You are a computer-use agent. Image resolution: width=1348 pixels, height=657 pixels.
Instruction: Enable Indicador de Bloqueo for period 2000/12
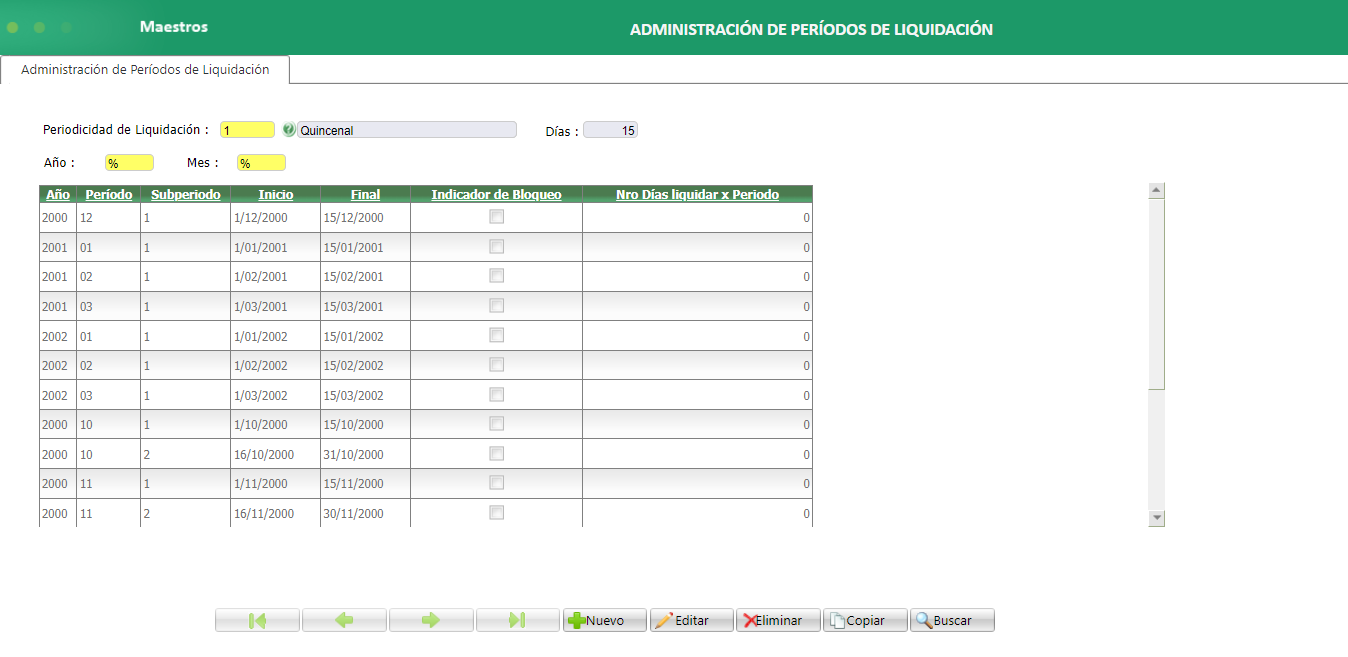496,216
